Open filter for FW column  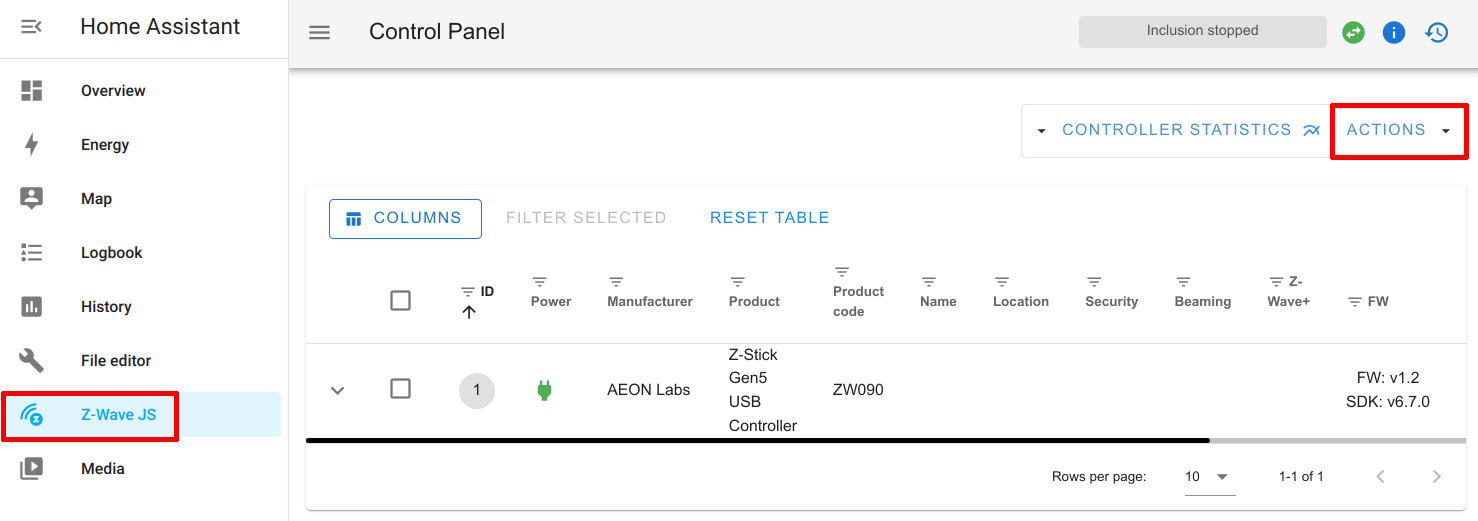(1355, 302)
